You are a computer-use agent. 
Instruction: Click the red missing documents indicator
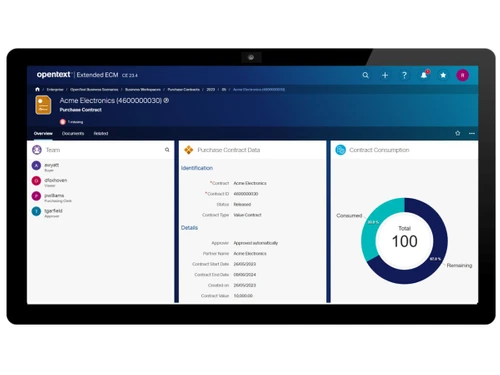[62, 122]
